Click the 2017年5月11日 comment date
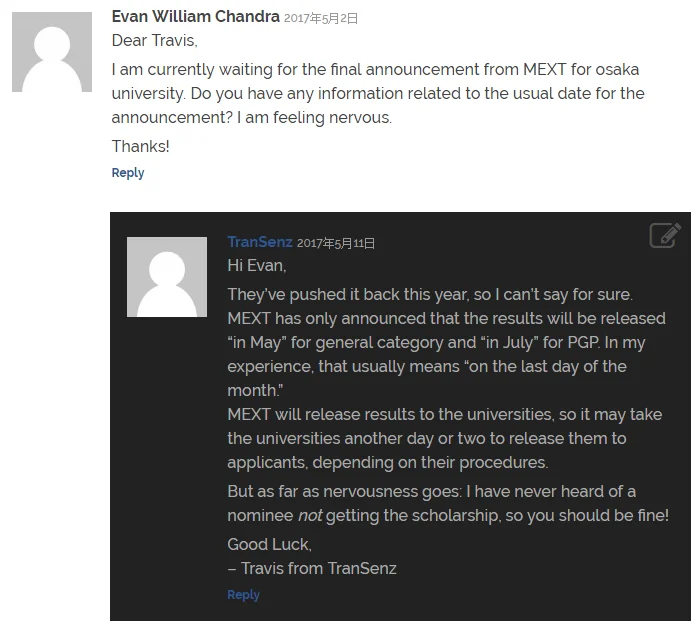694x629 pixels. tap(336, 243)
